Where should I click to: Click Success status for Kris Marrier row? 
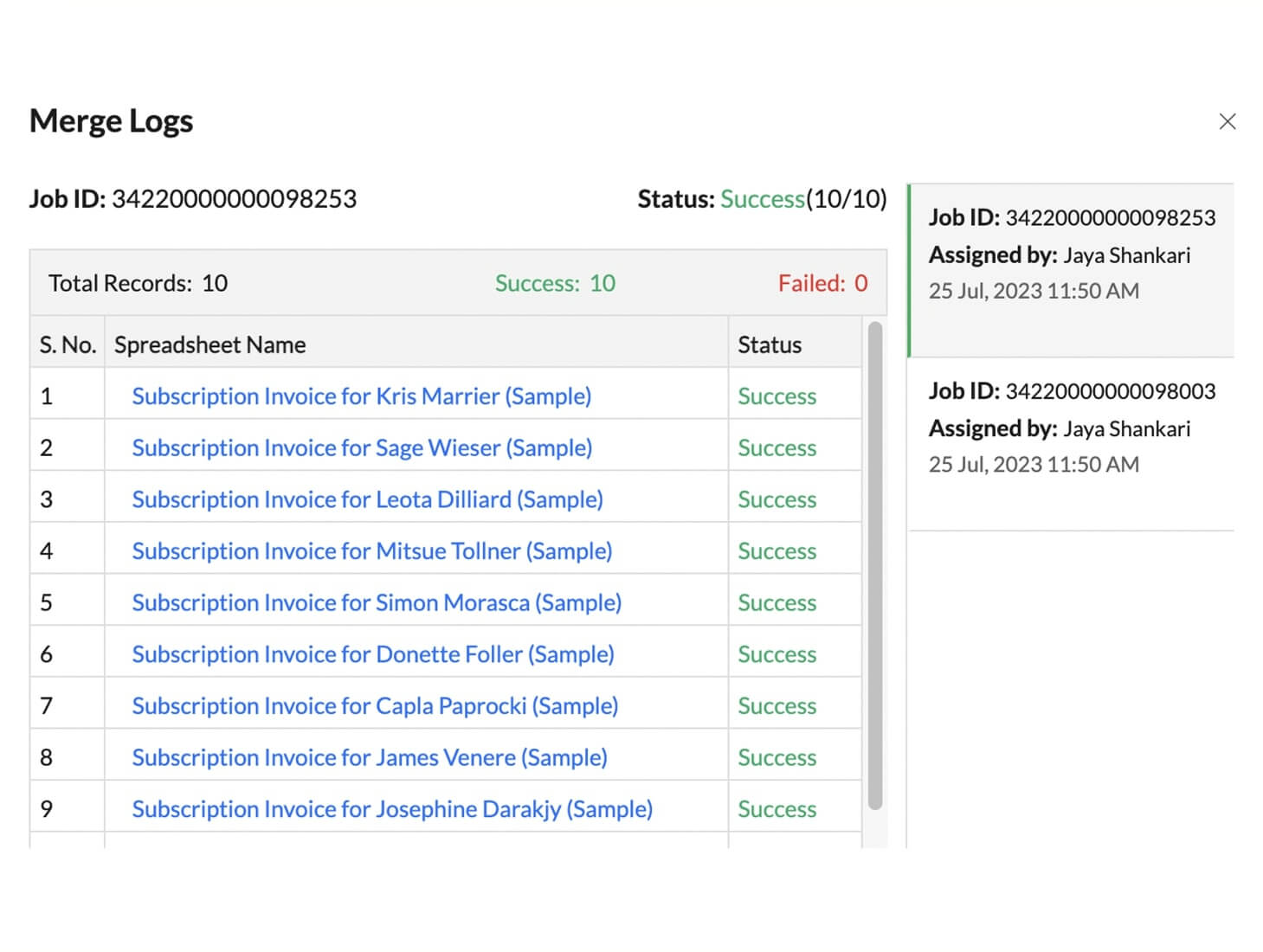(x=776, y=396)
